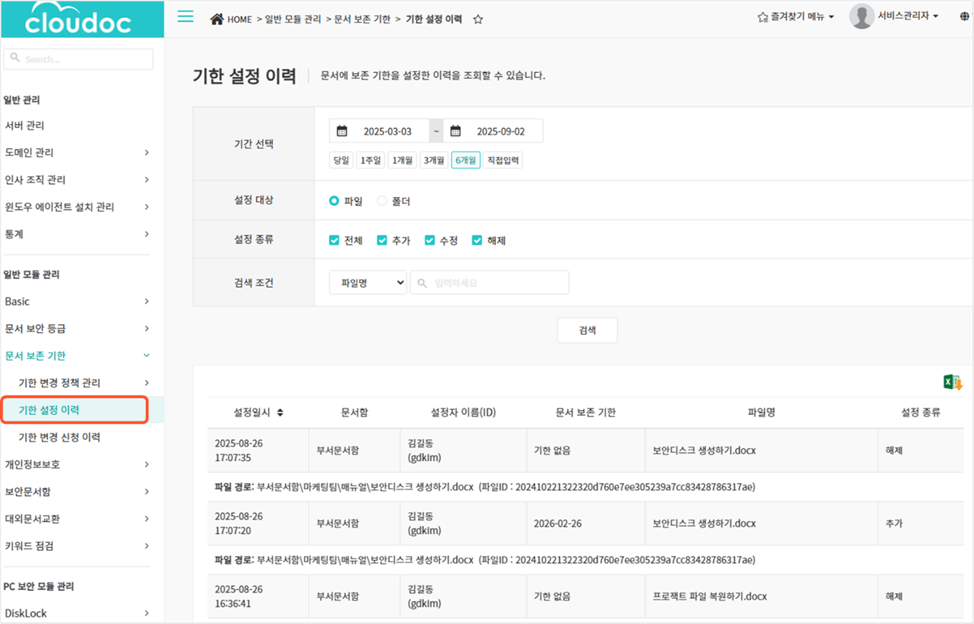Image resolution: width=974 pixels, height=624 pixels.
Task: Click the search keyword input field
Action: tap(490, 283)
